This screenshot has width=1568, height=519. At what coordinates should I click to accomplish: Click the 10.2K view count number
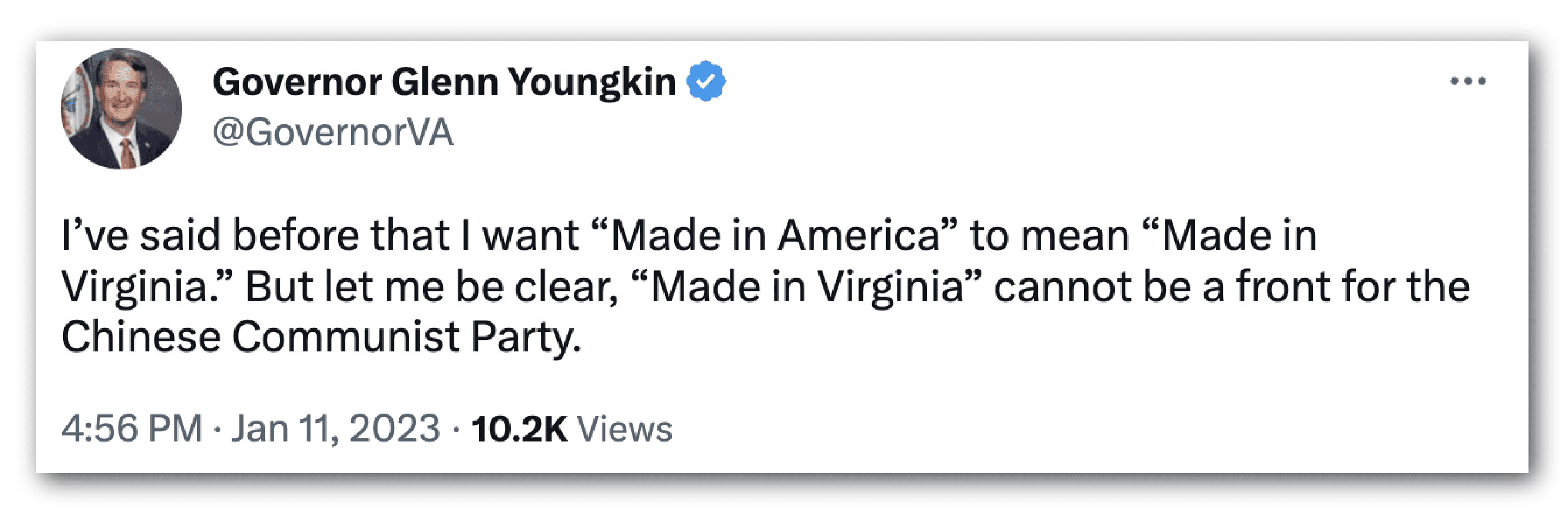[519, 428]
